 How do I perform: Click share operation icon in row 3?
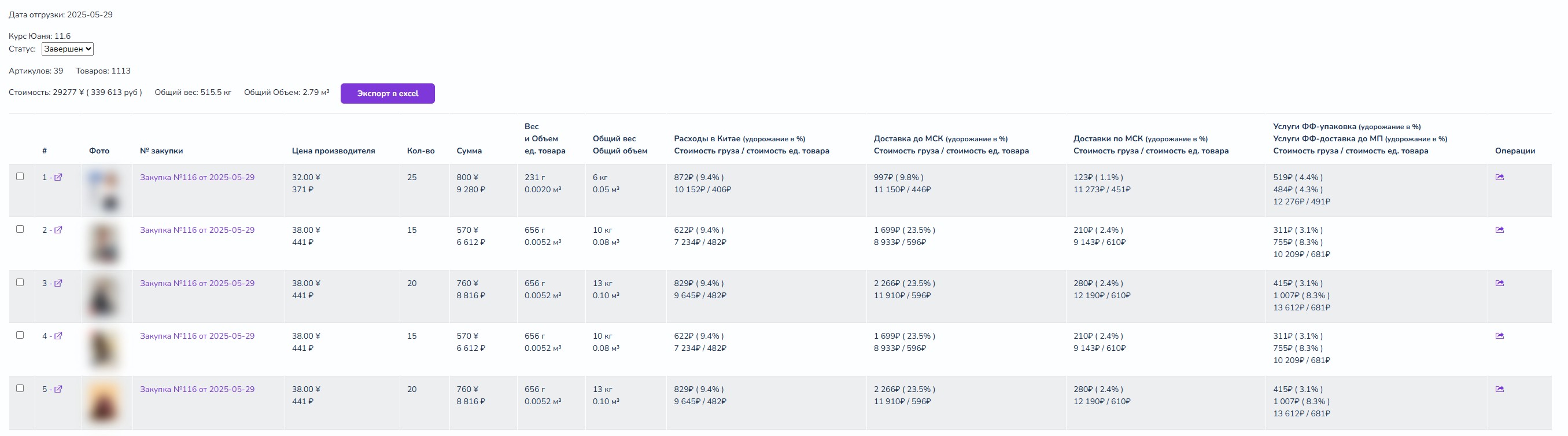coord(1499,283)
